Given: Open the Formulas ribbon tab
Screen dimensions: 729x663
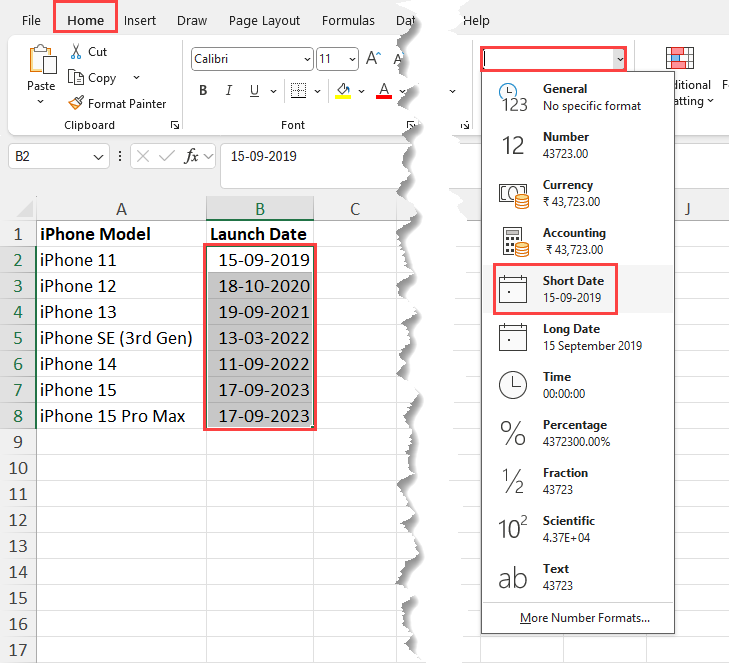Looking at the screenshot, I should point(348,20).
